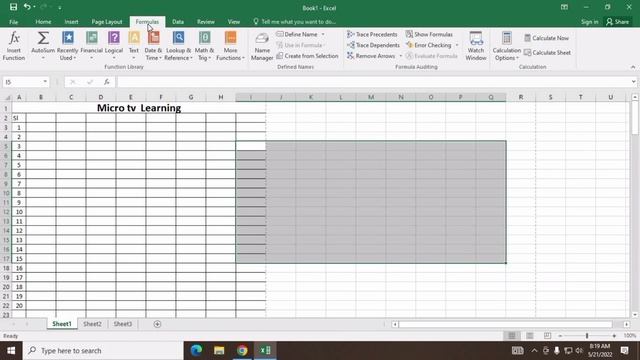Open the Logical functions list
The width and height of the screenshot is (640, 360).
pyautogui.click(x=114, y=46)
